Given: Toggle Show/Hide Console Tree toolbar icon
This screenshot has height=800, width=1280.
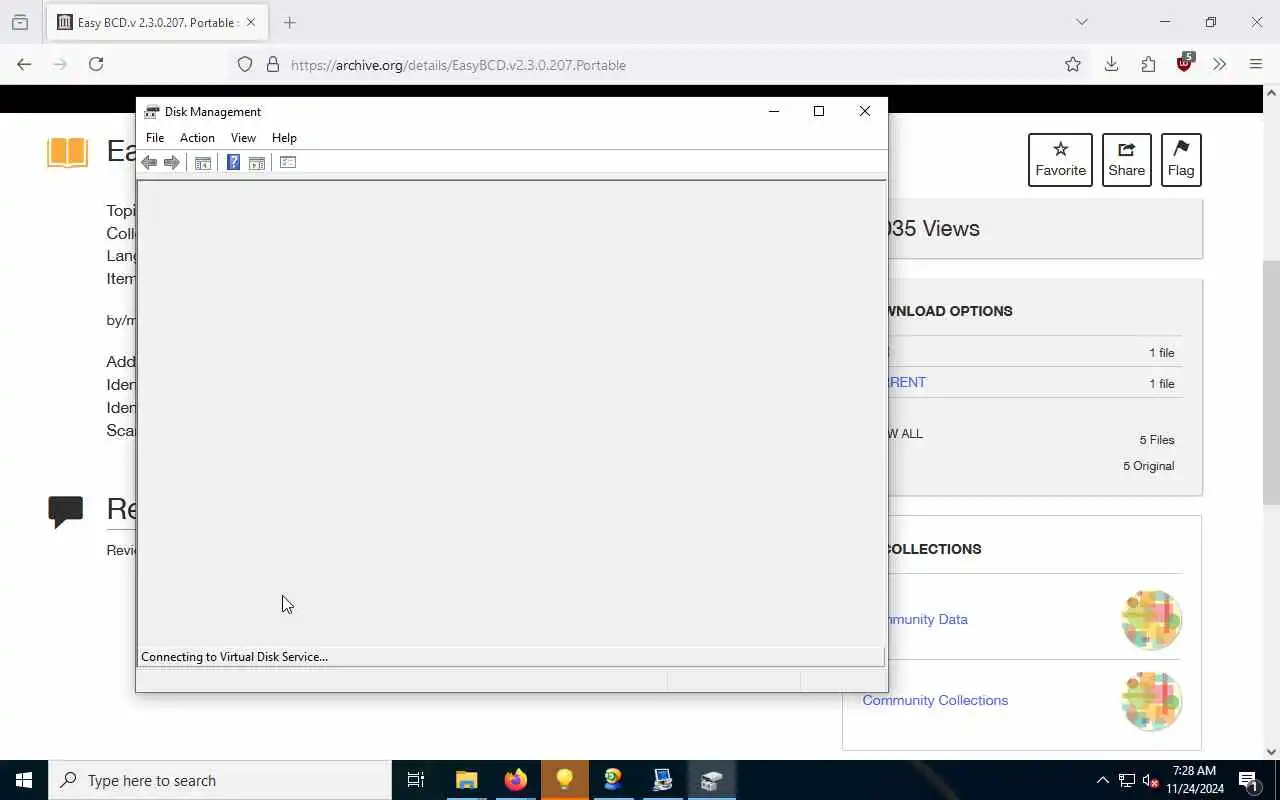Looking at the screenshot, I should [x=203, y=163].
